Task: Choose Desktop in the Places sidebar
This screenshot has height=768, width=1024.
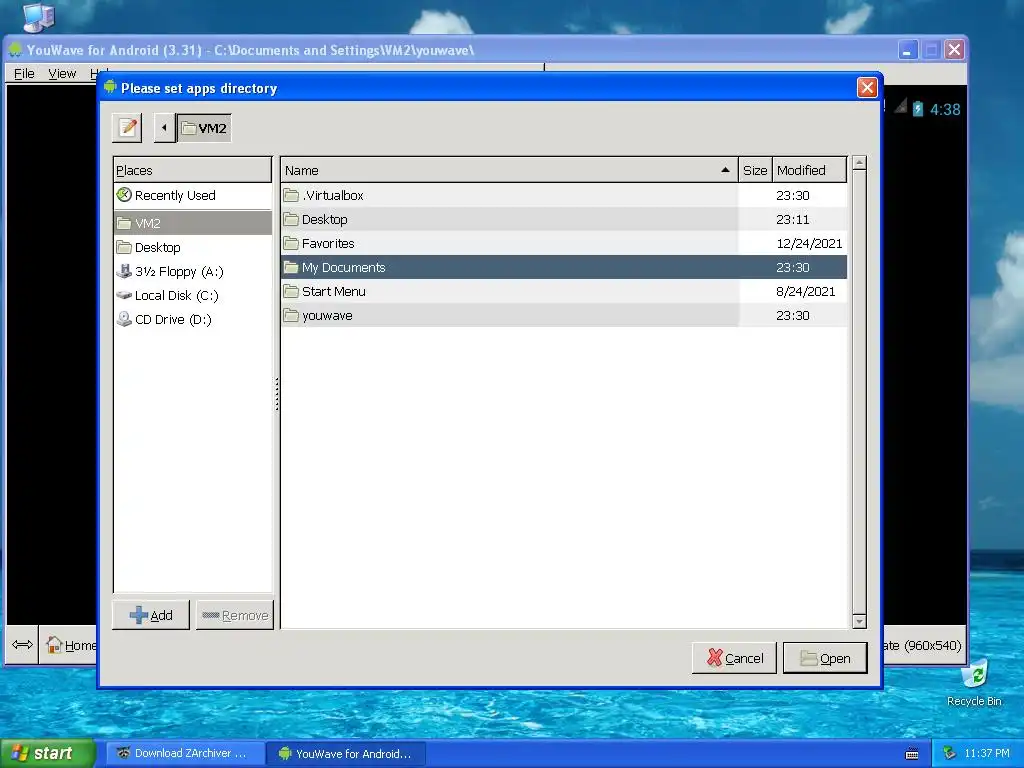Action: coord(192,248)
